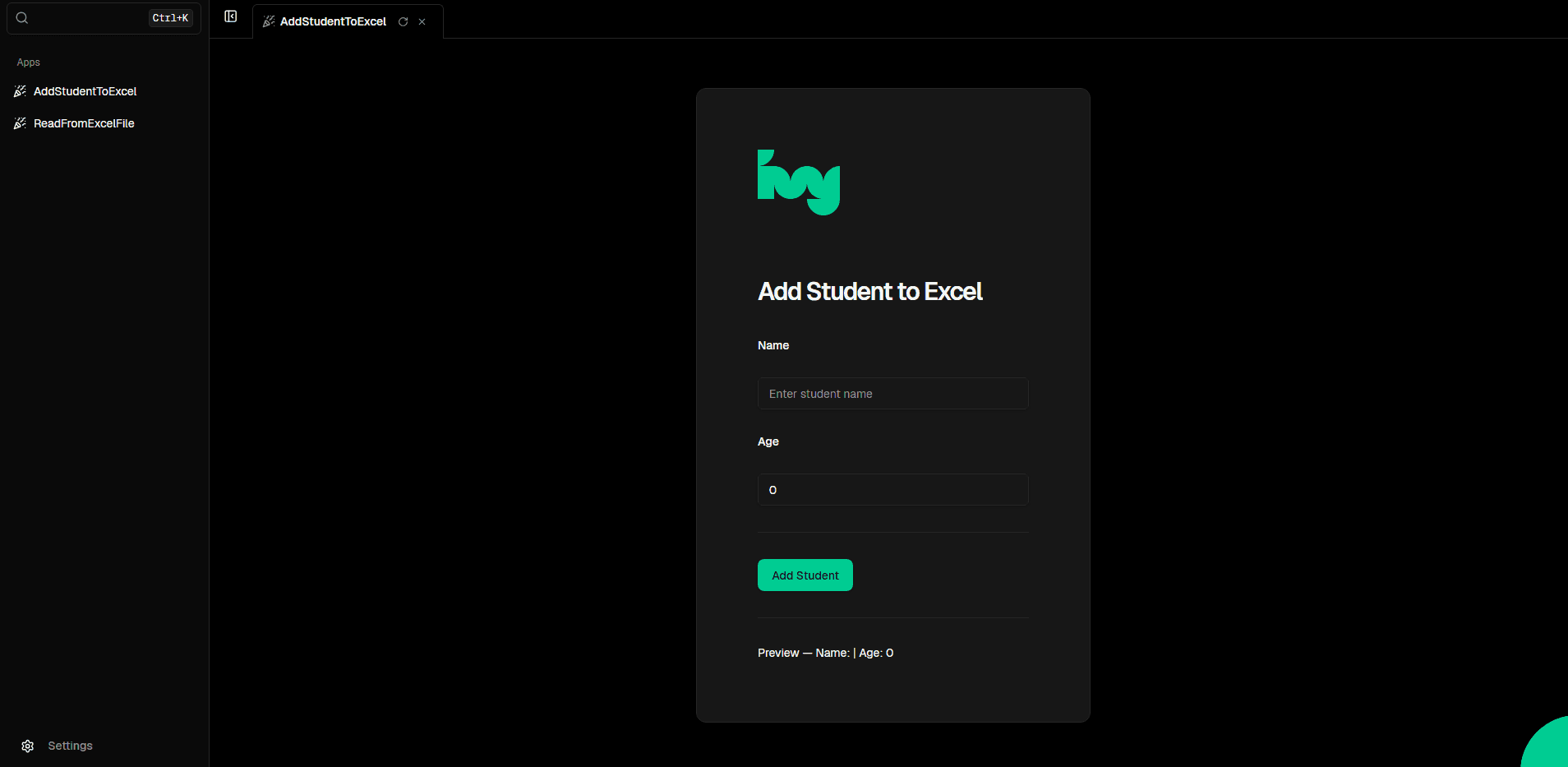The image size is (1568, 767).
Task: Click the green Ivy logo
Action: click(x=799, y=183)
